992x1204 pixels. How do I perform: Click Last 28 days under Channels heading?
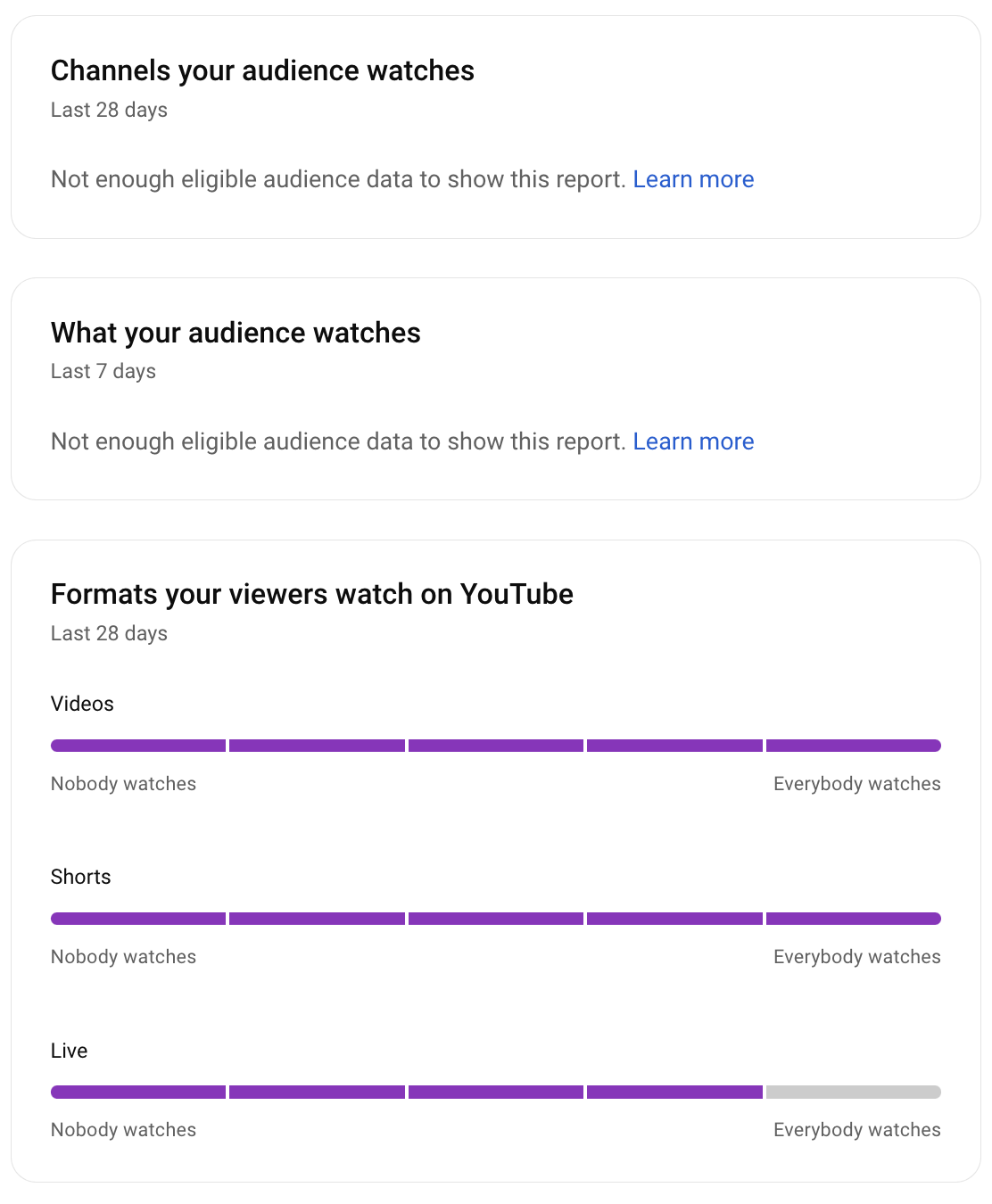(x=109, y=110)
